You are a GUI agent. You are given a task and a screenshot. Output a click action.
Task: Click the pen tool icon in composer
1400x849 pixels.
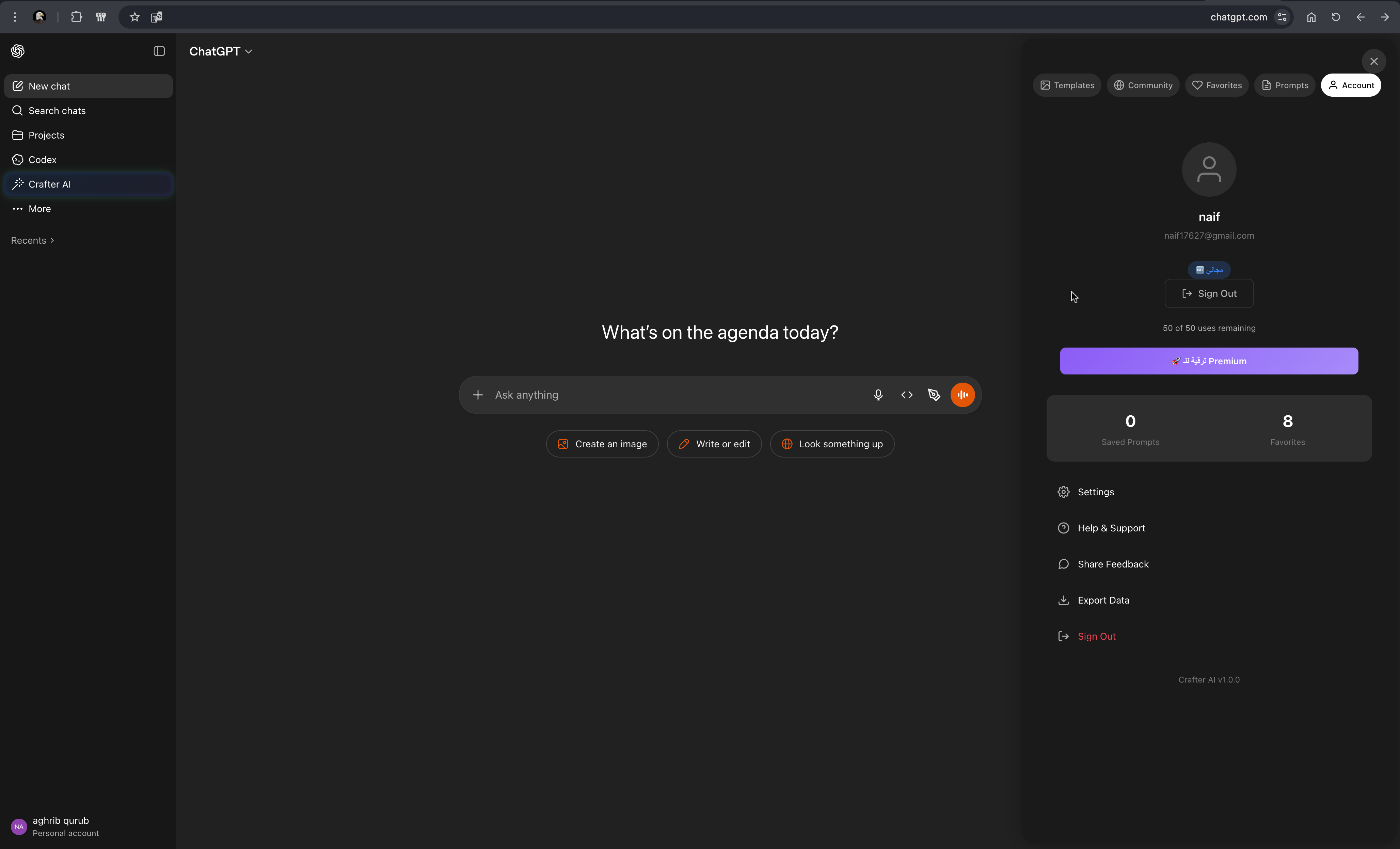point(934,395)
